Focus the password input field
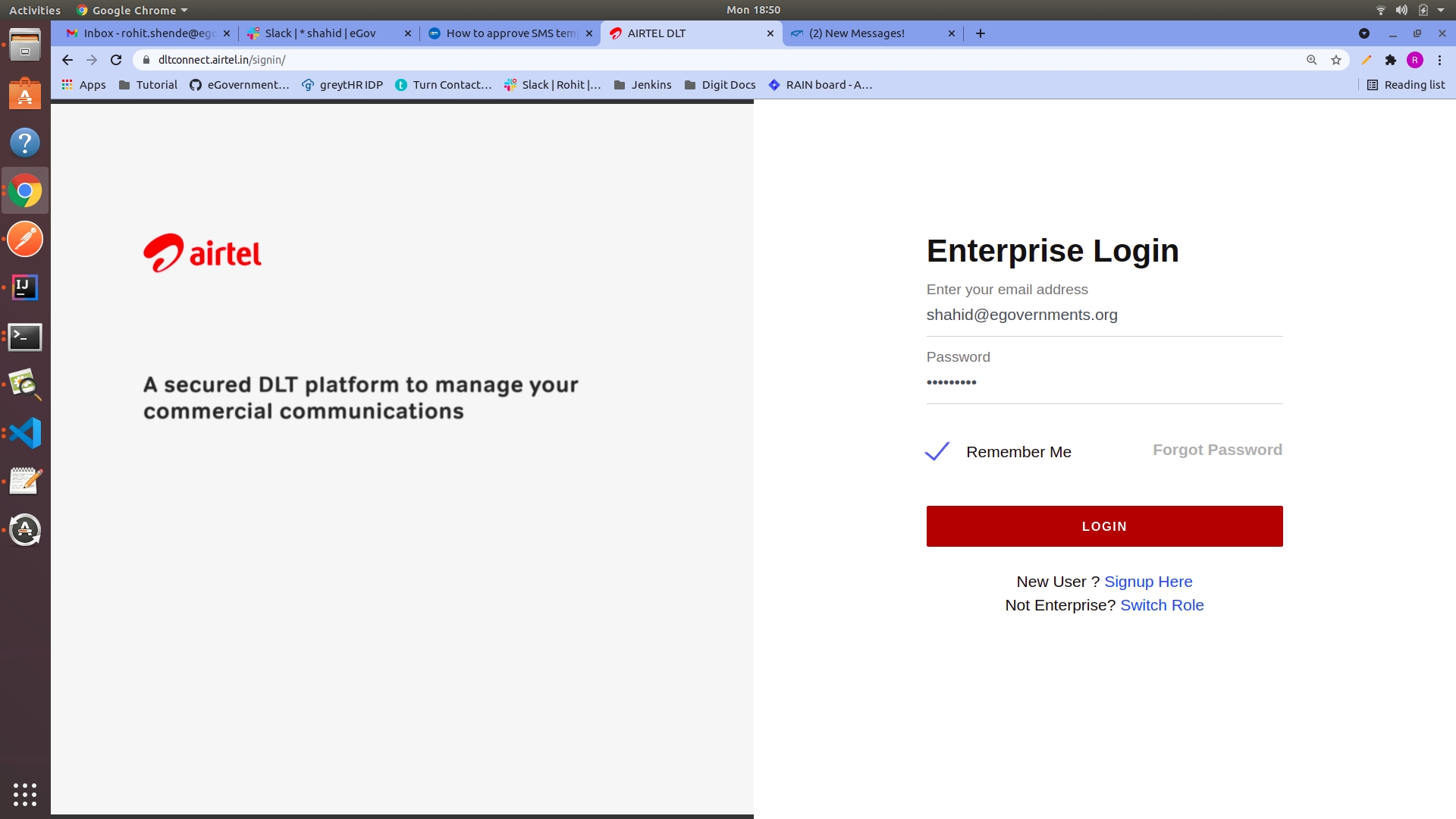1456x819 pixels. 1103,382
